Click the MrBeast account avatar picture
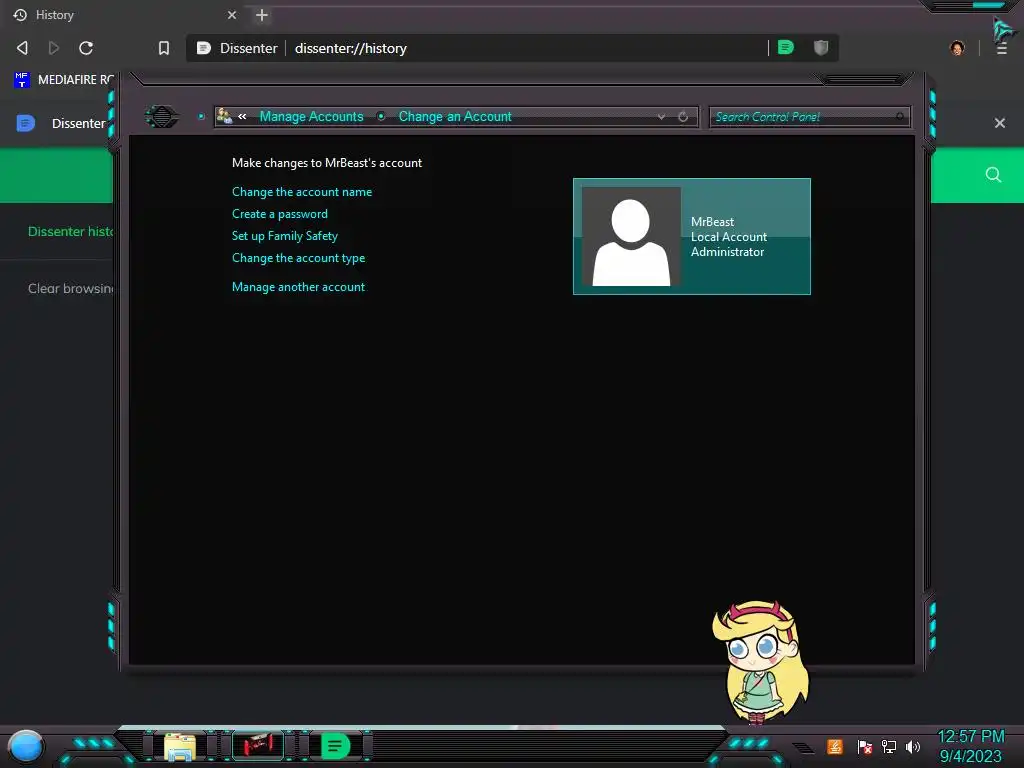 pos(631,236)
